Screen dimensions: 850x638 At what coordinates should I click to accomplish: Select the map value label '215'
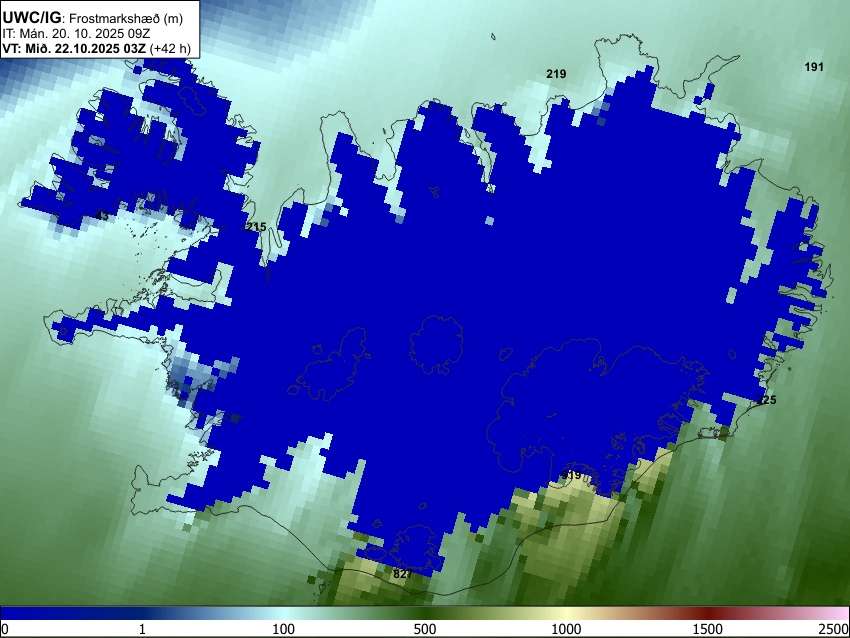click(256, 227)
